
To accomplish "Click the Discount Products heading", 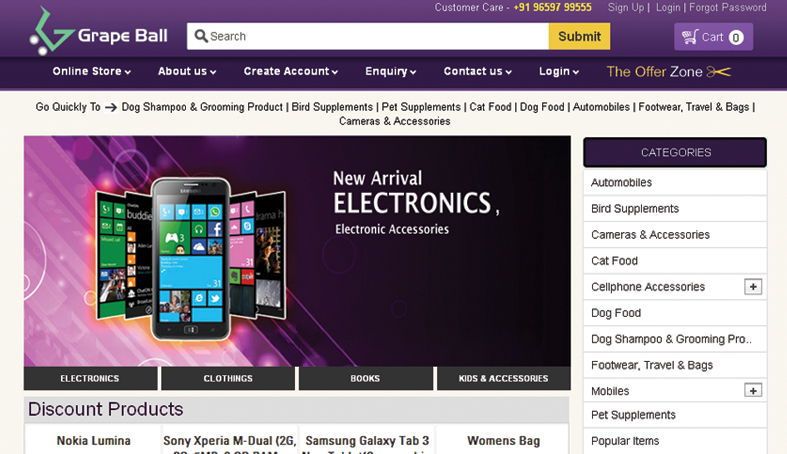I will point(105,409).
